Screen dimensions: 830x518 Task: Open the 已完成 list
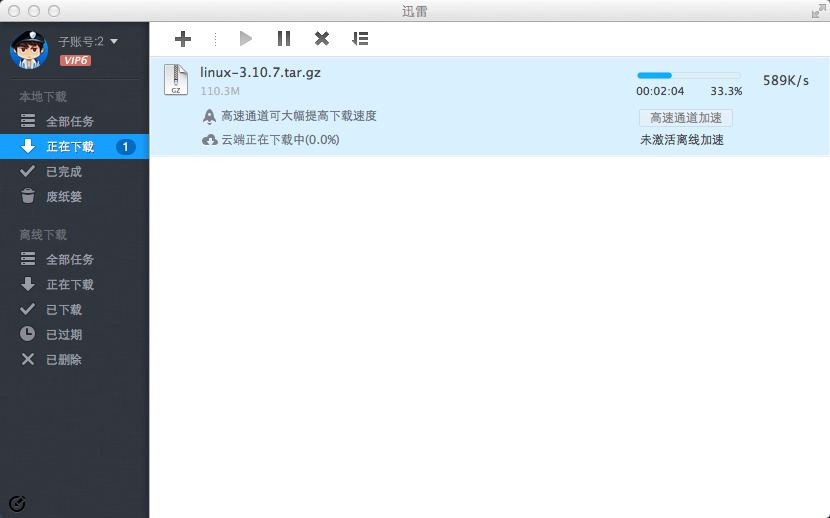tap(75, 171)
